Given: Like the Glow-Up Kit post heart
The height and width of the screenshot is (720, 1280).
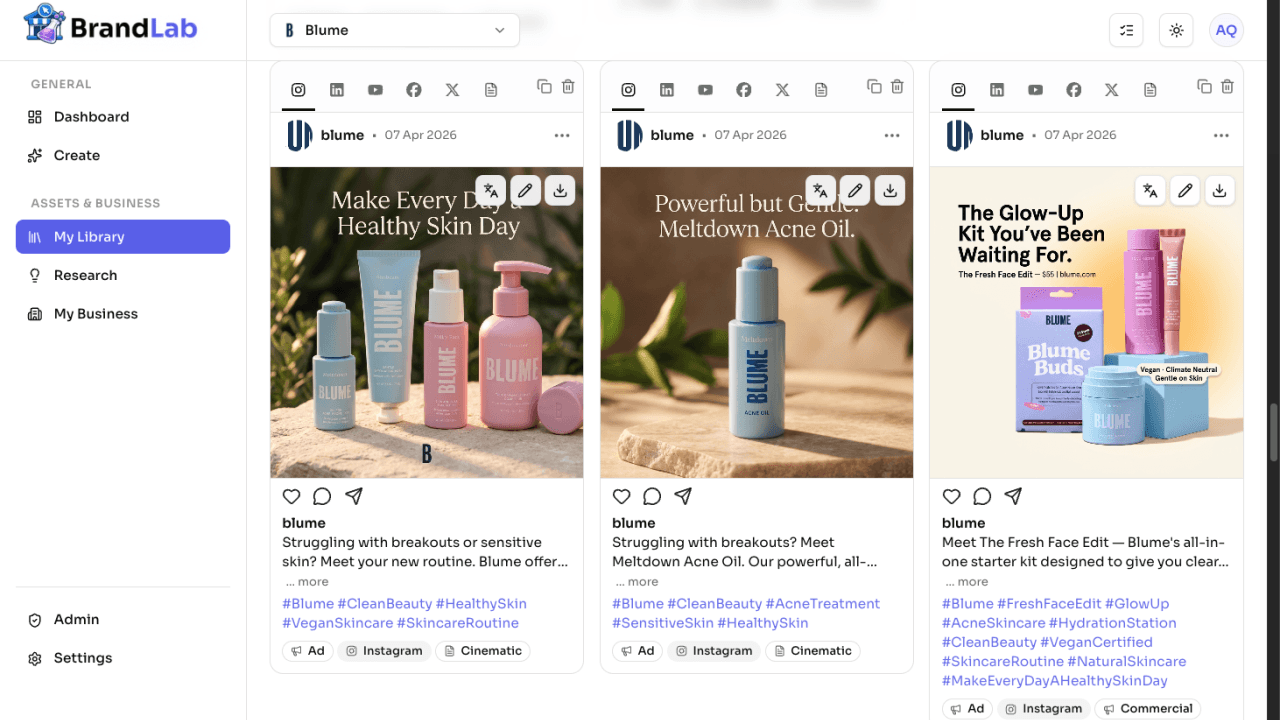Looking at the screenshot, I should [951, 496].
